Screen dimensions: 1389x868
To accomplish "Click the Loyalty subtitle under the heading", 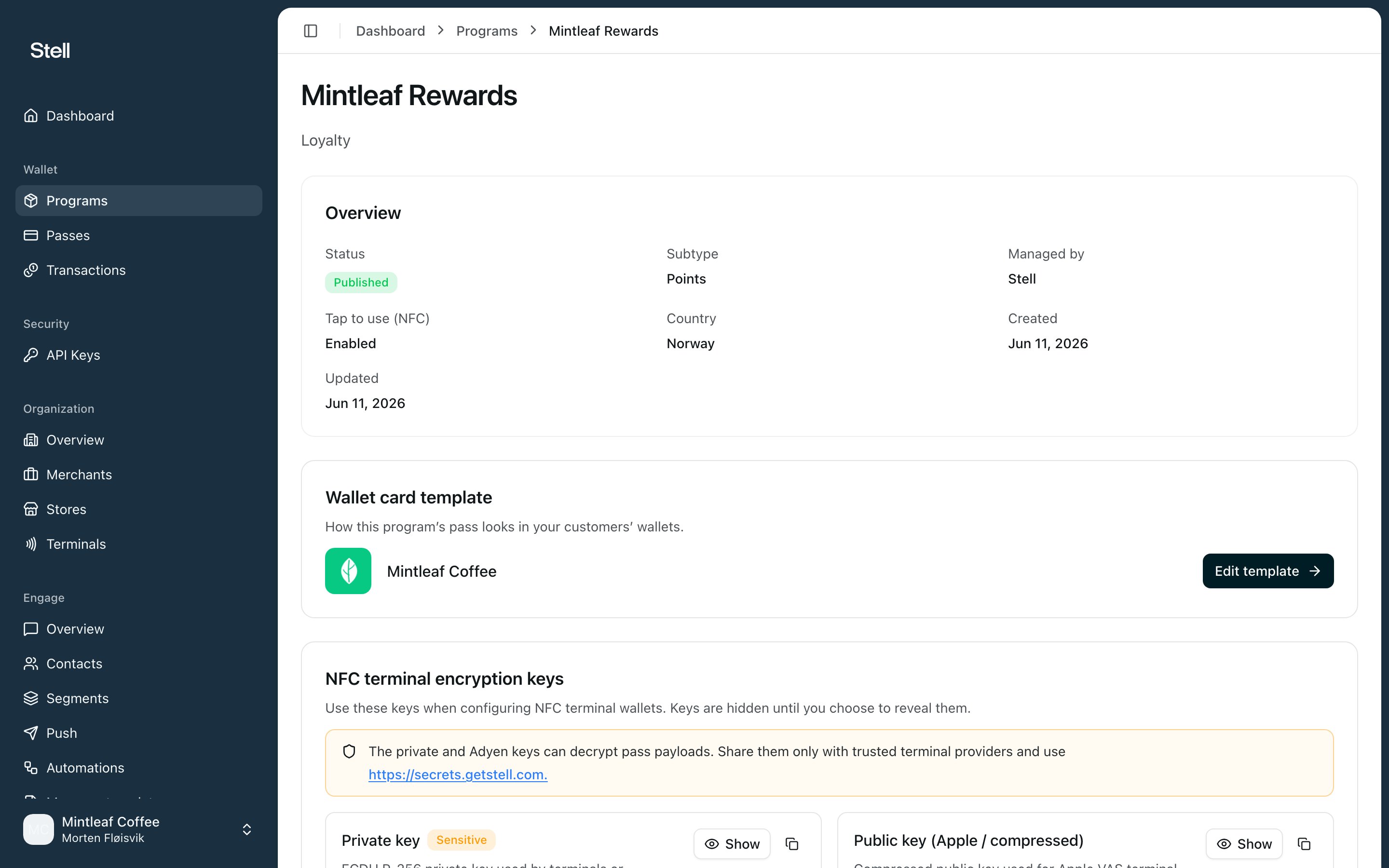I will pos(326,141).
